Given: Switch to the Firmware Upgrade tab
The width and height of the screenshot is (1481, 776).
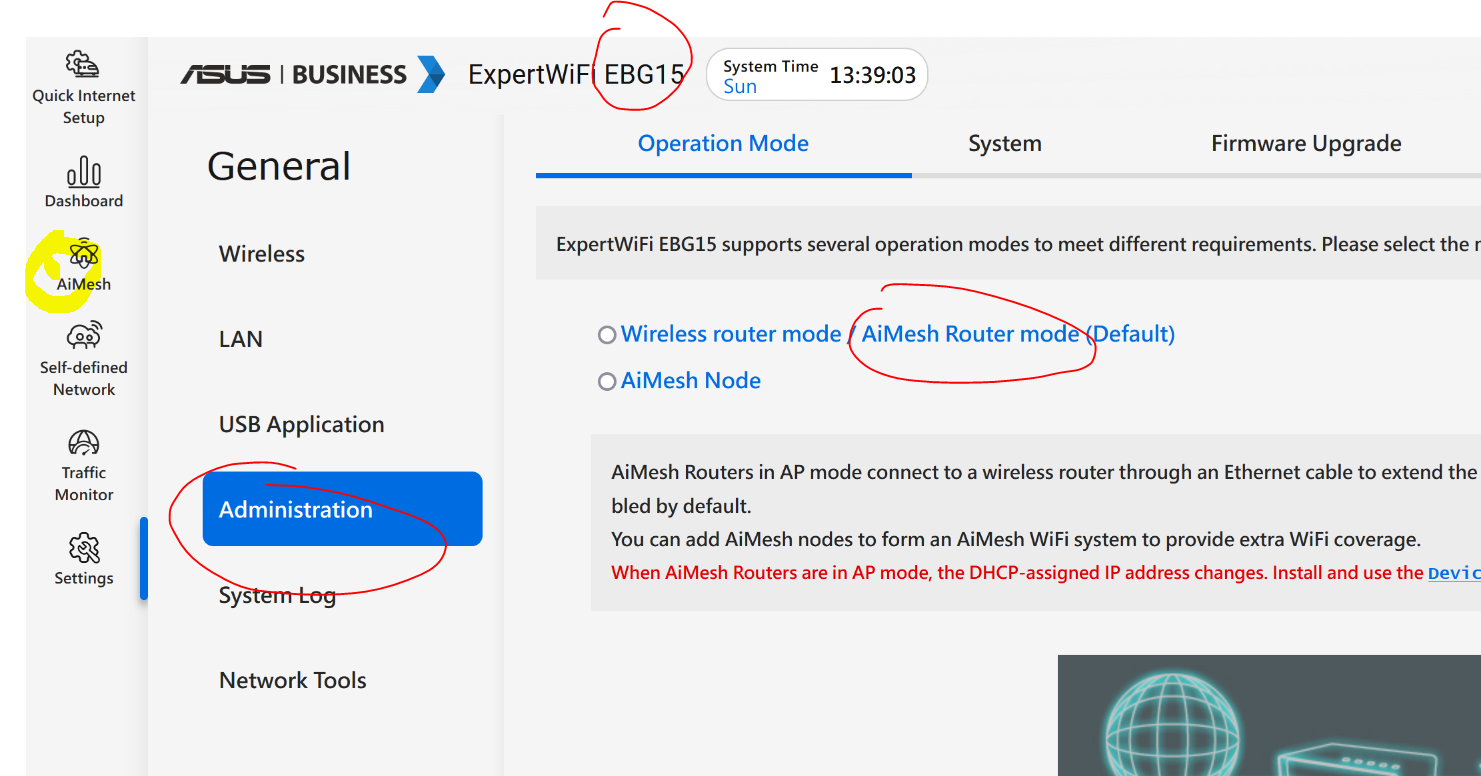Looking at the screenshot, I should click(x=1306, y=144).
